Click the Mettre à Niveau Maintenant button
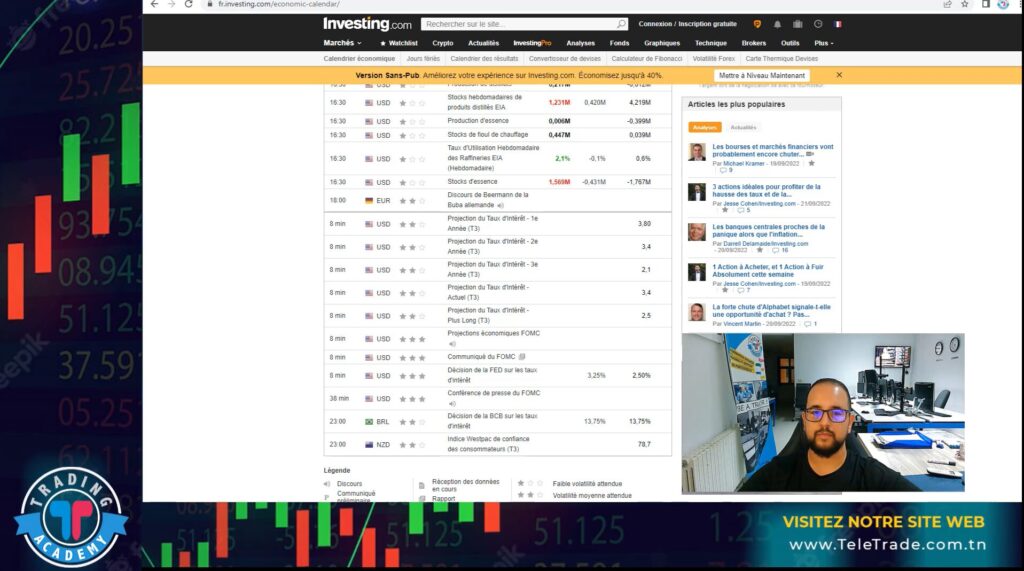 coord(762,75)
